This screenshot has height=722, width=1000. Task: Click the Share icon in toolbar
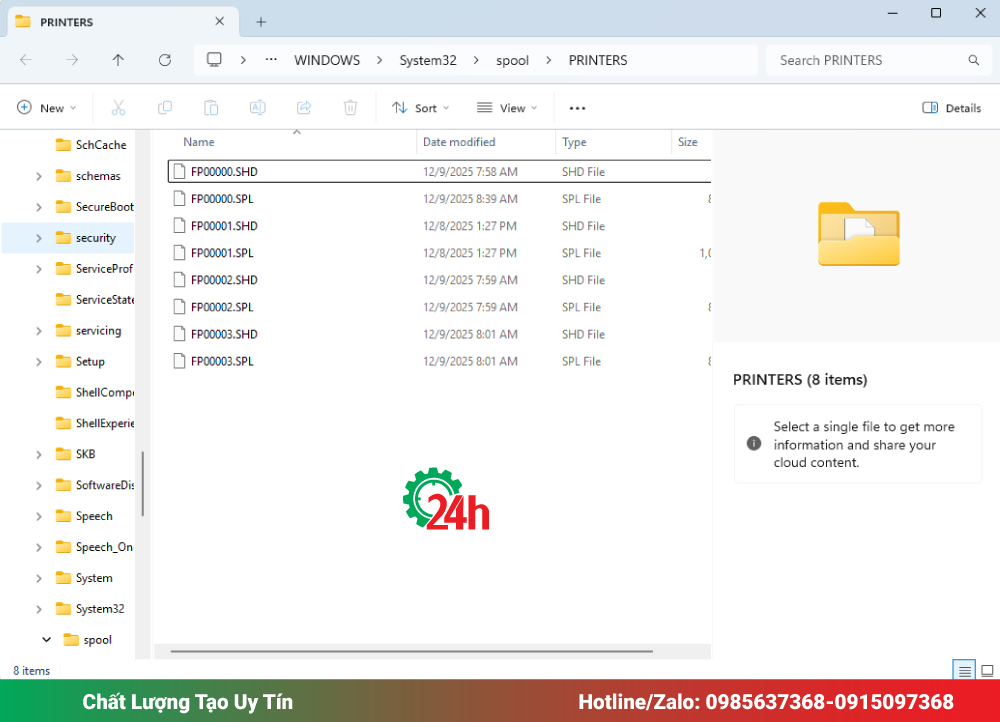click(304, 108)
